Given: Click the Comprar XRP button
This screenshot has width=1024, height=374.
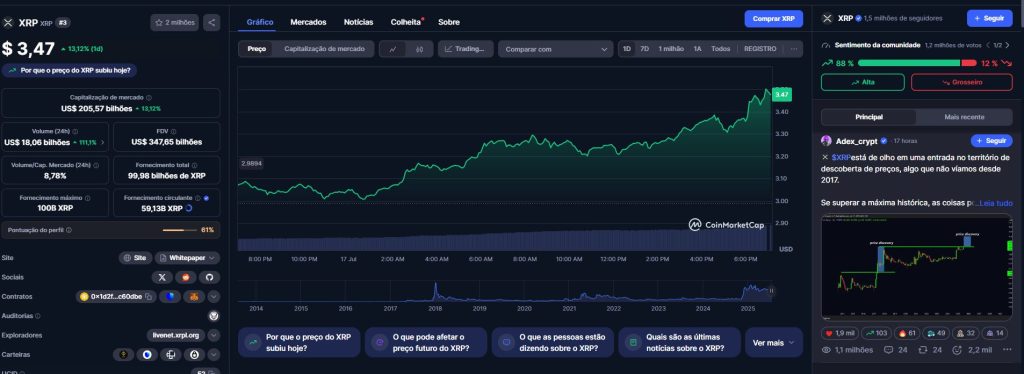Looking at the screenshot, I should (773, 19).
